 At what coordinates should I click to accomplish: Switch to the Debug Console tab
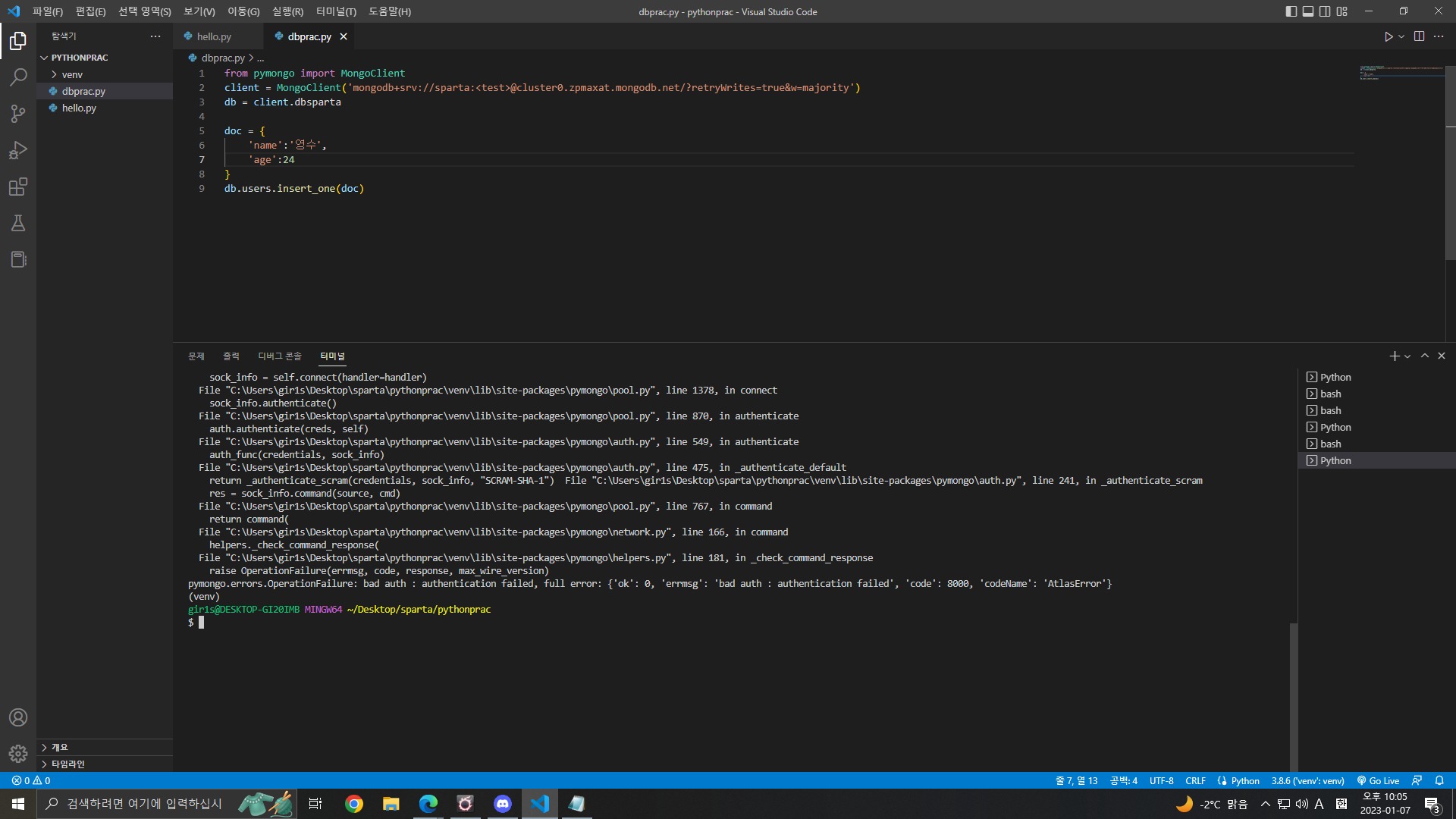click(280, 356)
